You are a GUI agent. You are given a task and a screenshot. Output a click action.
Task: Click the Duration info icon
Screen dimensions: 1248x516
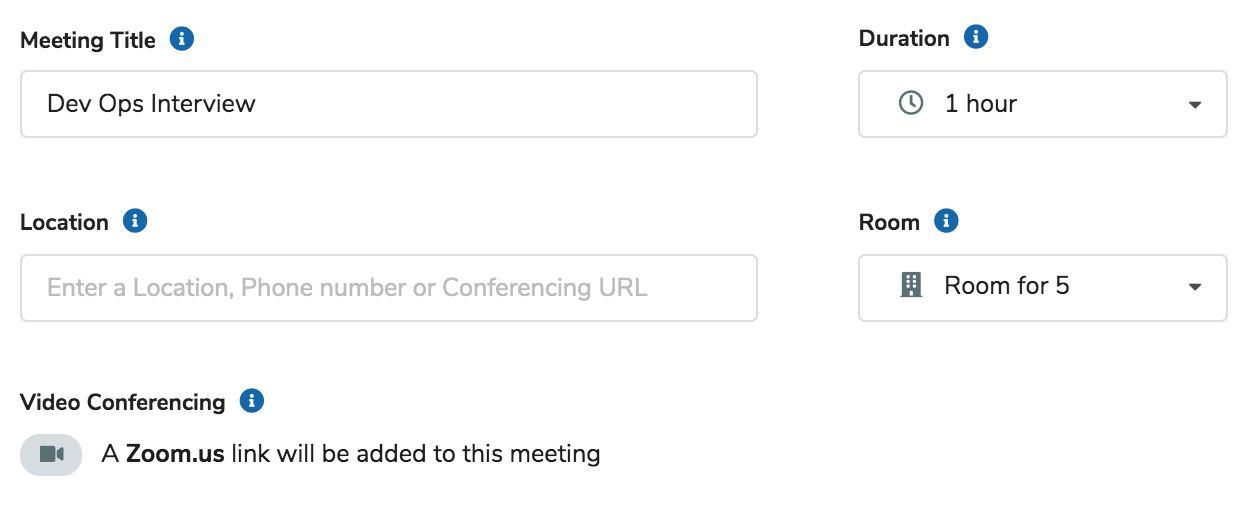pyautogui.click(x=976, y=37)
